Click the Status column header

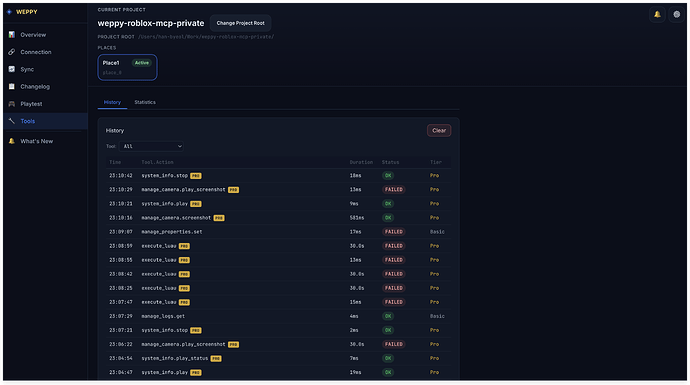390,162
